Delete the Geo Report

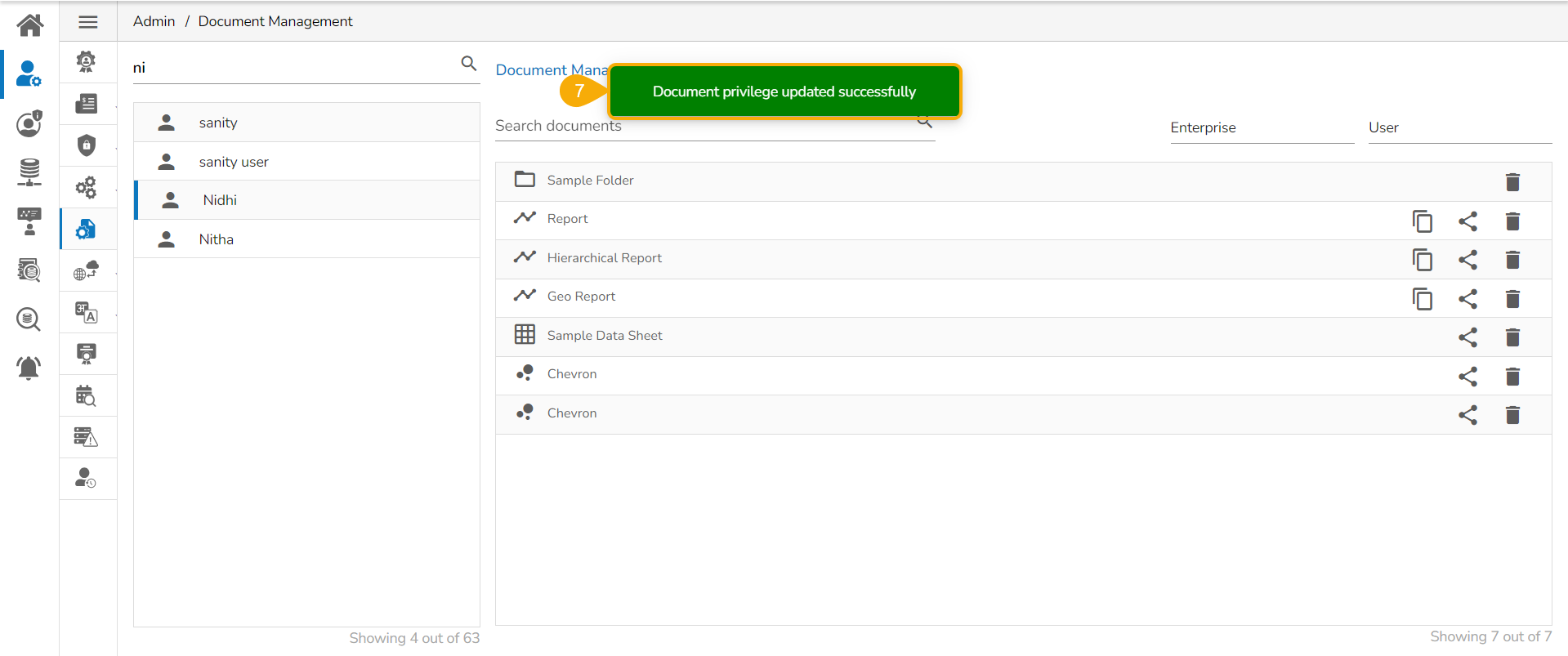(1512, 298)
